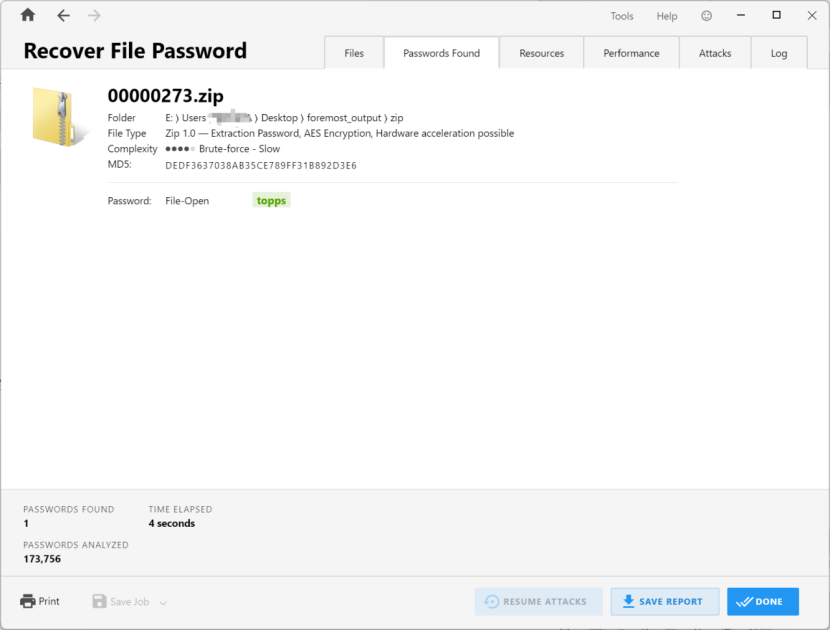
Task: Click the Done button
Action: click(x=762, y=601)
